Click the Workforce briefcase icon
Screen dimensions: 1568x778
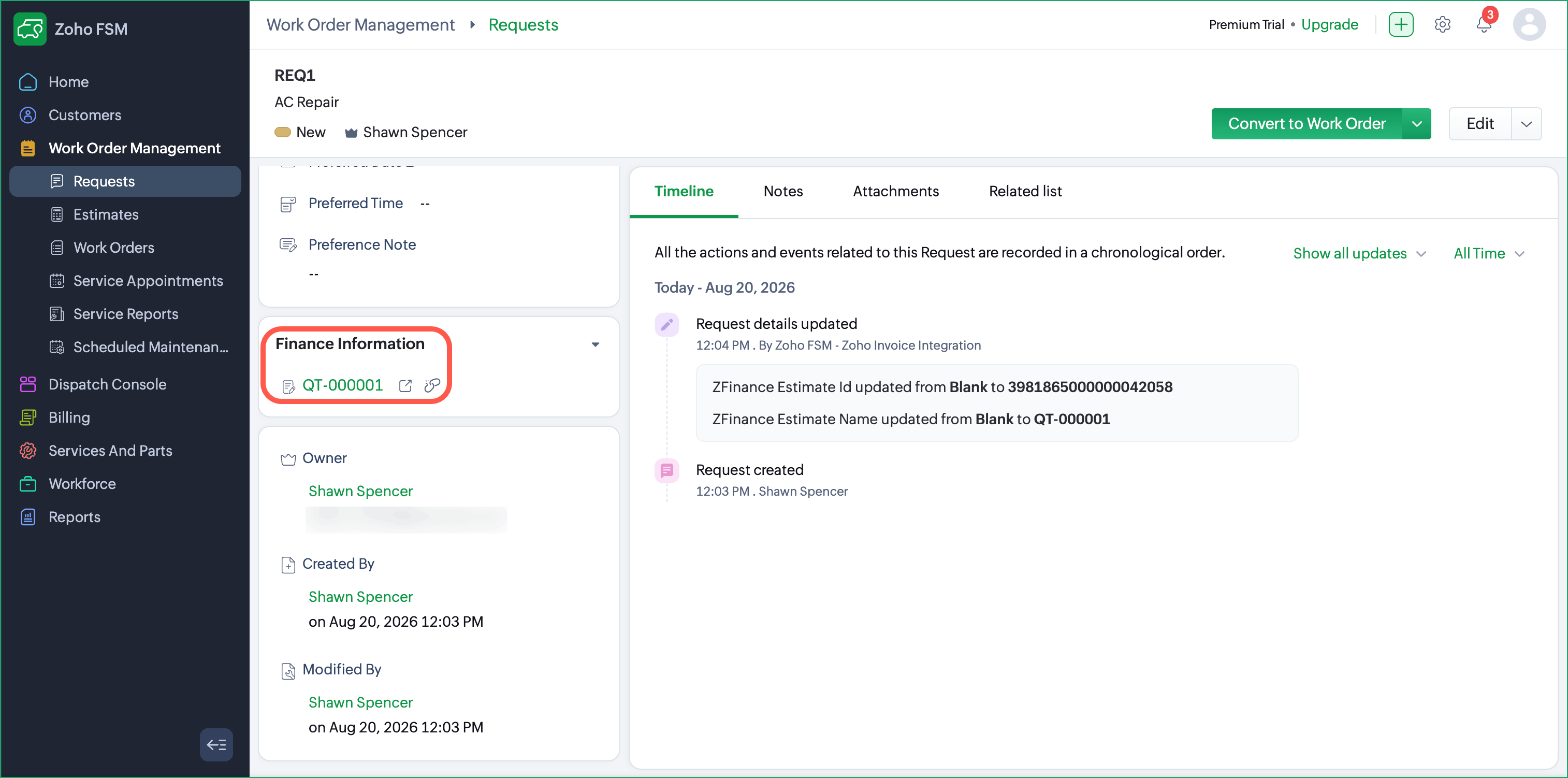tap(28, 484)
